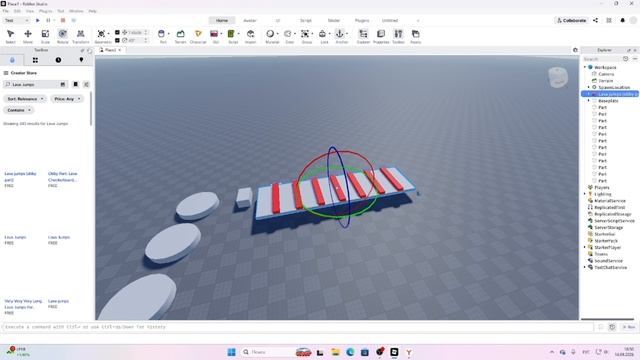Screen dimensions: 640x360
Task: Click the view orientation cube in viewport
Action: click(558, 77)
